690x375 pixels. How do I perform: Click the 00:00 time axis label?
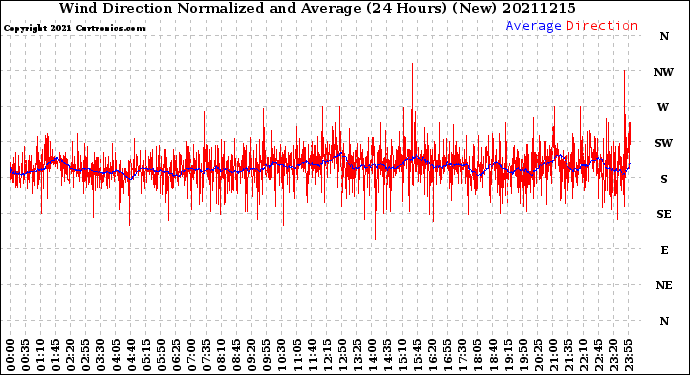coord(10,355)
